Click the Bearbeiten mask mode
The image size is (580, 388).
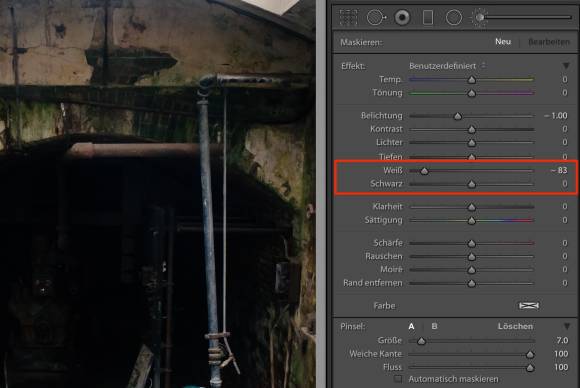(549, 42)
